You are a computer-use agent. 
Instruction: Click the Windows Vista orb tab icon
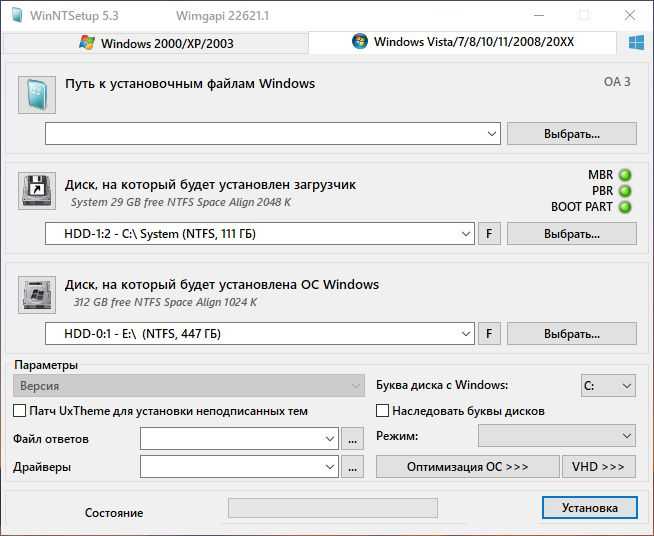tap(360, 41)
